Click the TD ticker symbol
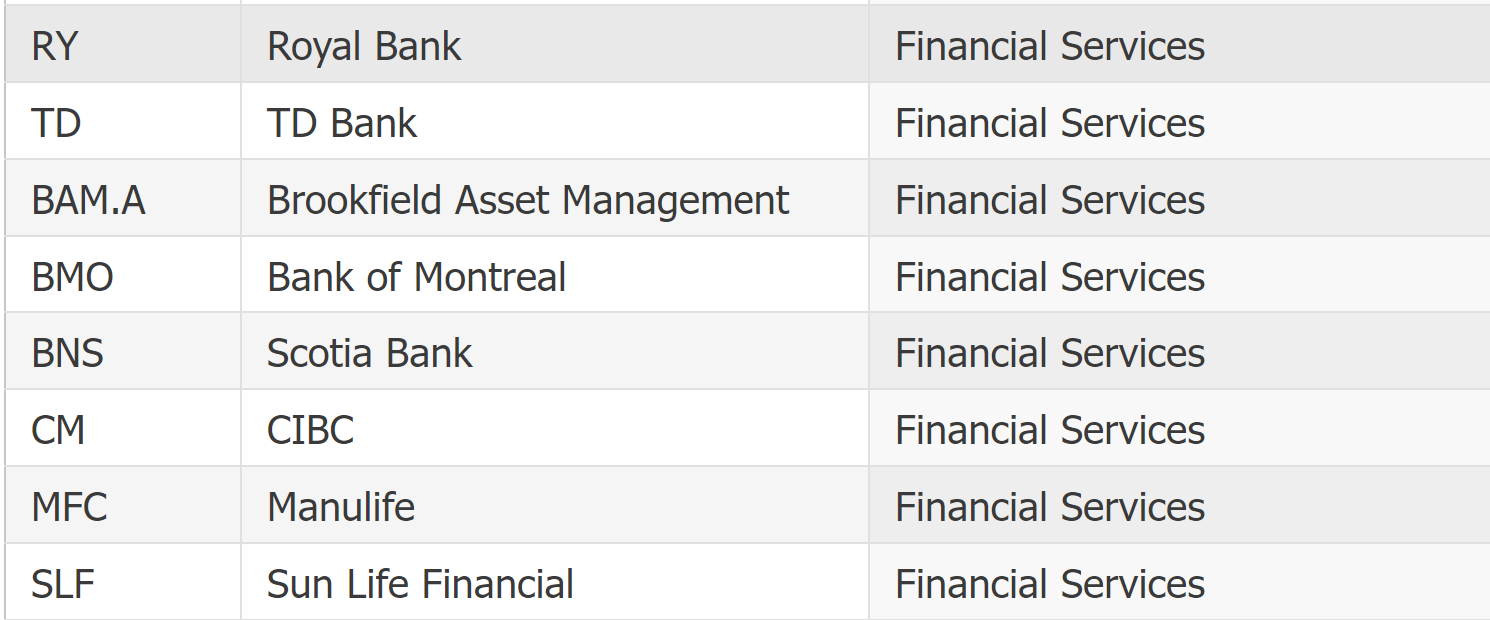 (x=56, y=123)
